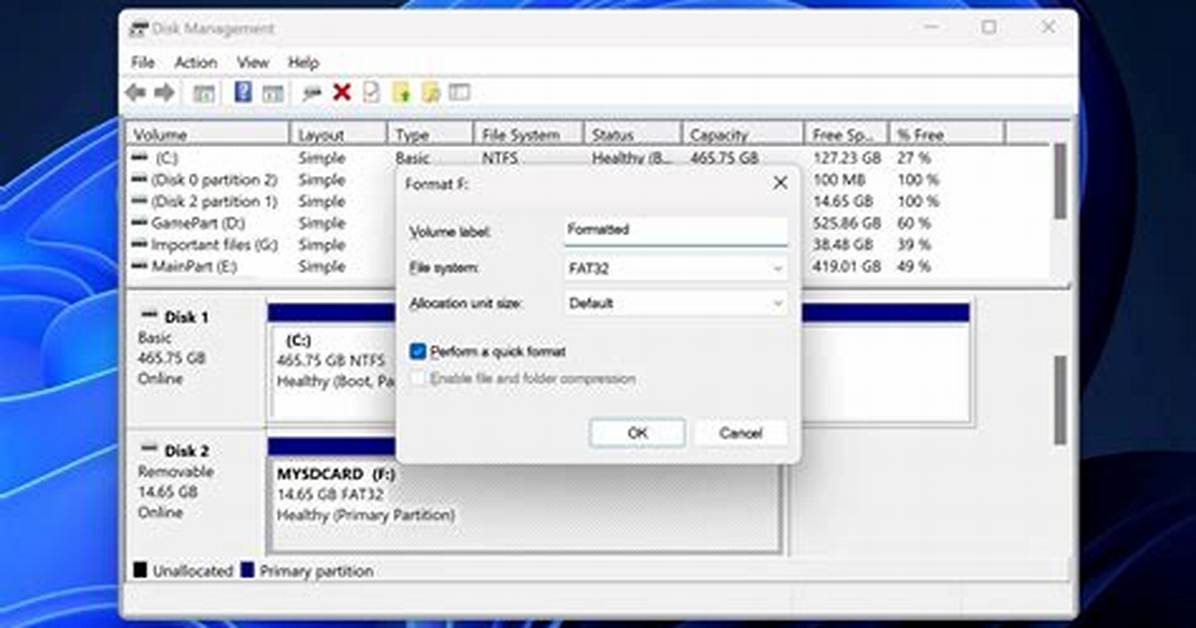
Task: Sort by the File System column header
Action: pyautogui.click(x=529, y=134)
